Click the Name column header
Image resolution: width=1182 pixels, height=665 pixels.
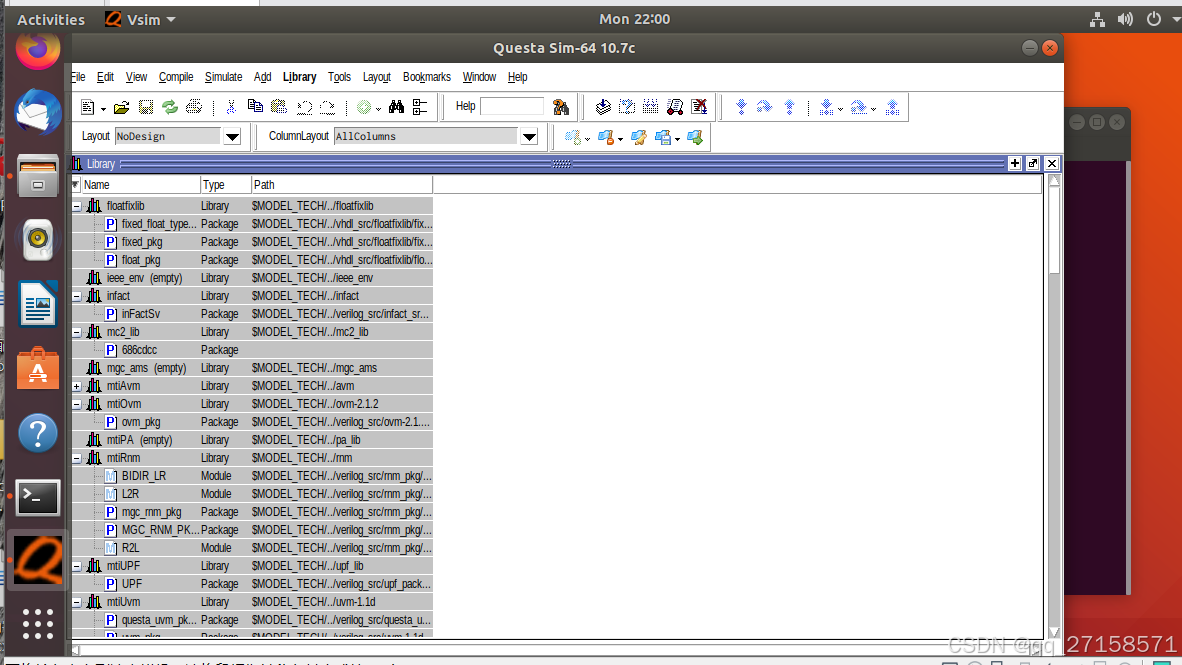tap(140, 185)
